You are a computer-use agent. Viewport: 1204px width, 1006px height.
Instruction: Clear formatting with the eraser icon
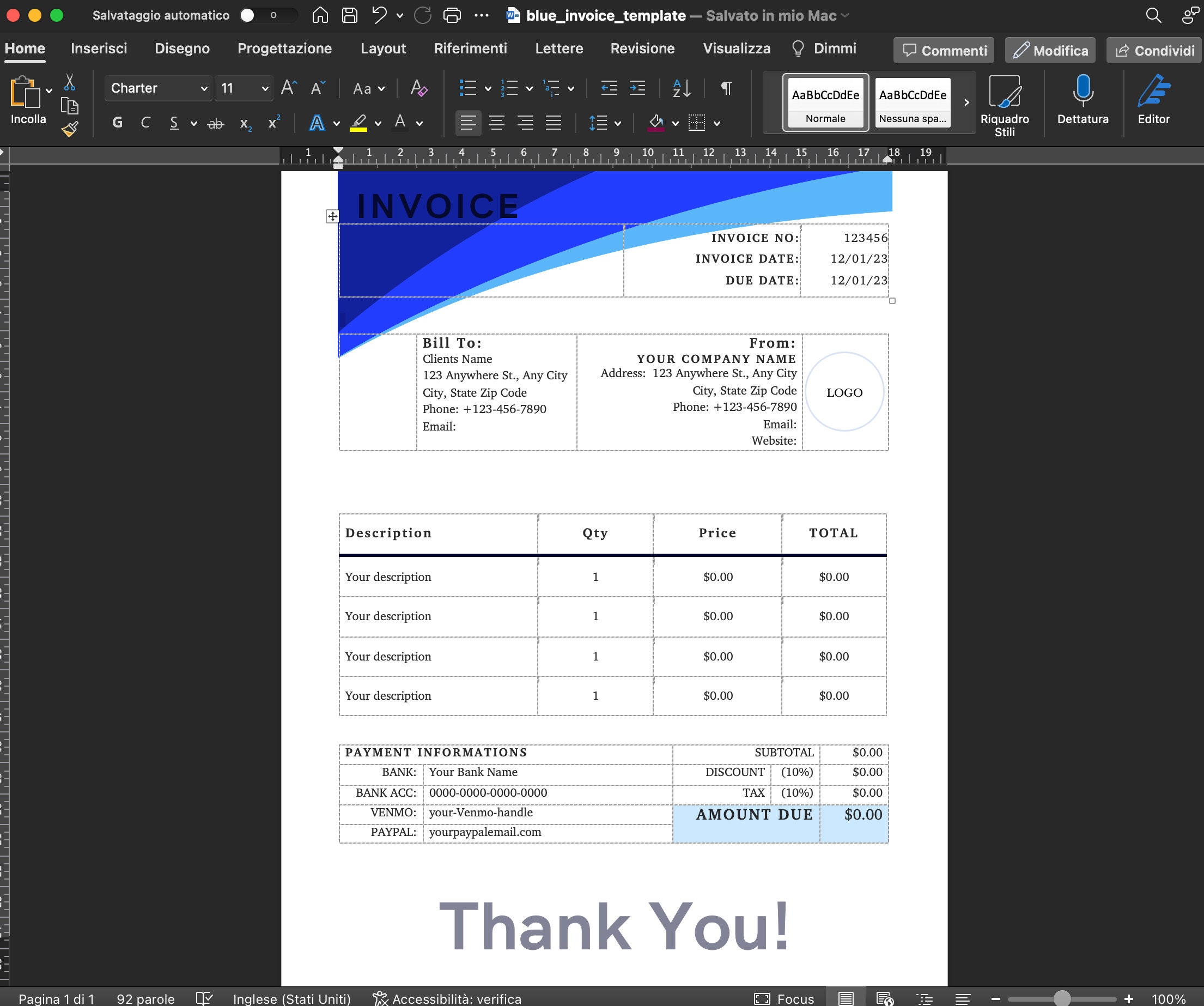coord(419,88)
